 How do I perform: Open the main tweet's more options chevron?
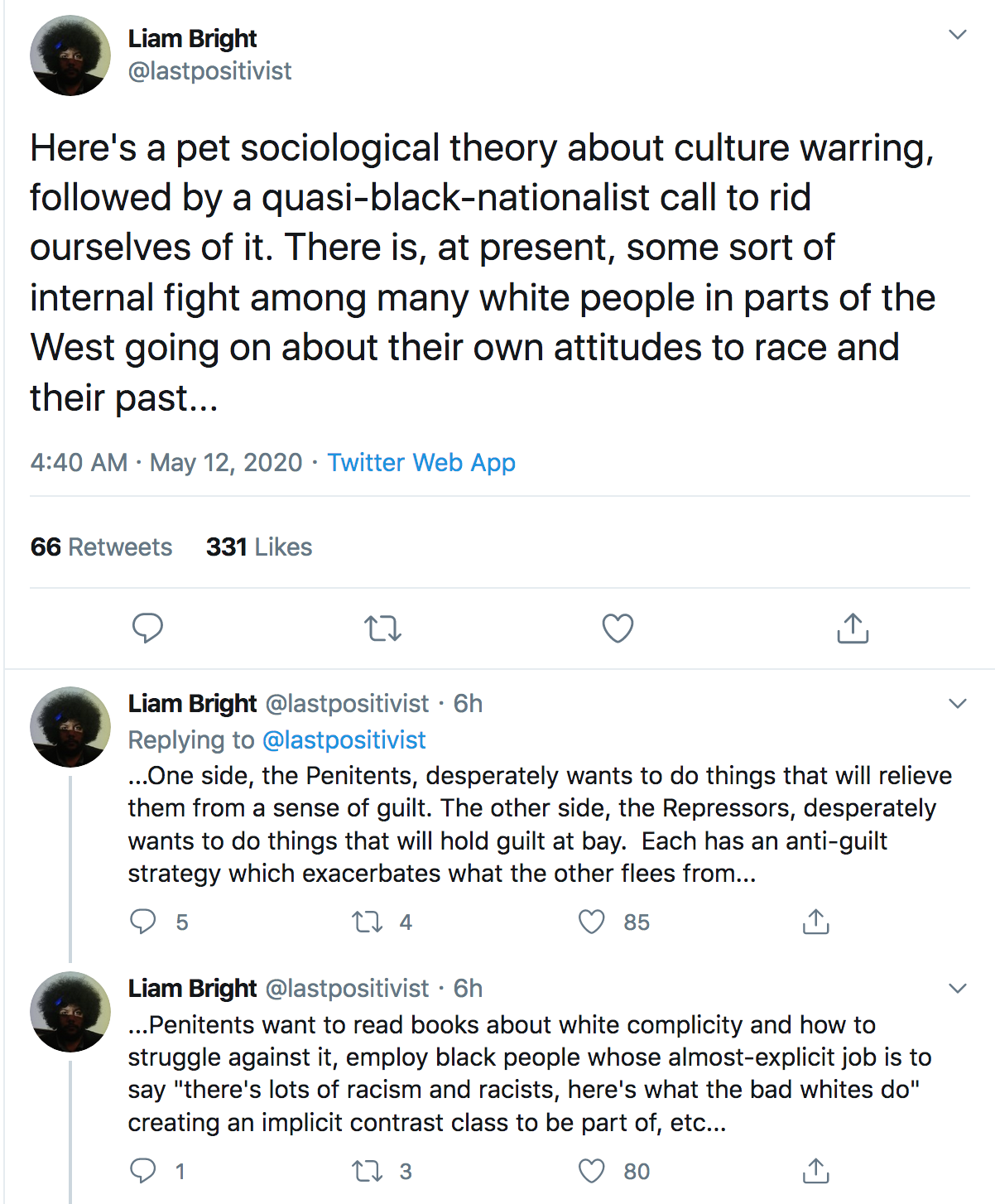958,35
